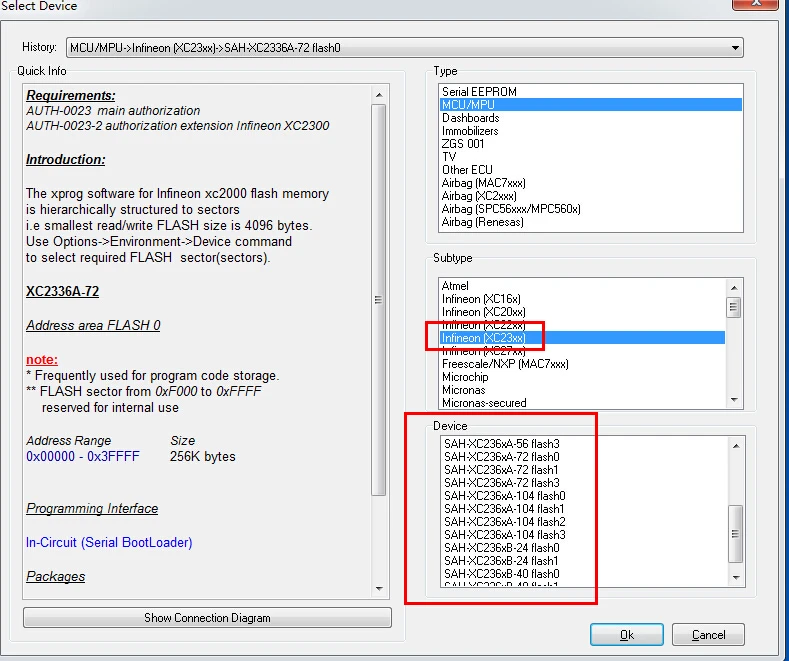
Task: Choose Microchip subtype
Action: (582, 377)
